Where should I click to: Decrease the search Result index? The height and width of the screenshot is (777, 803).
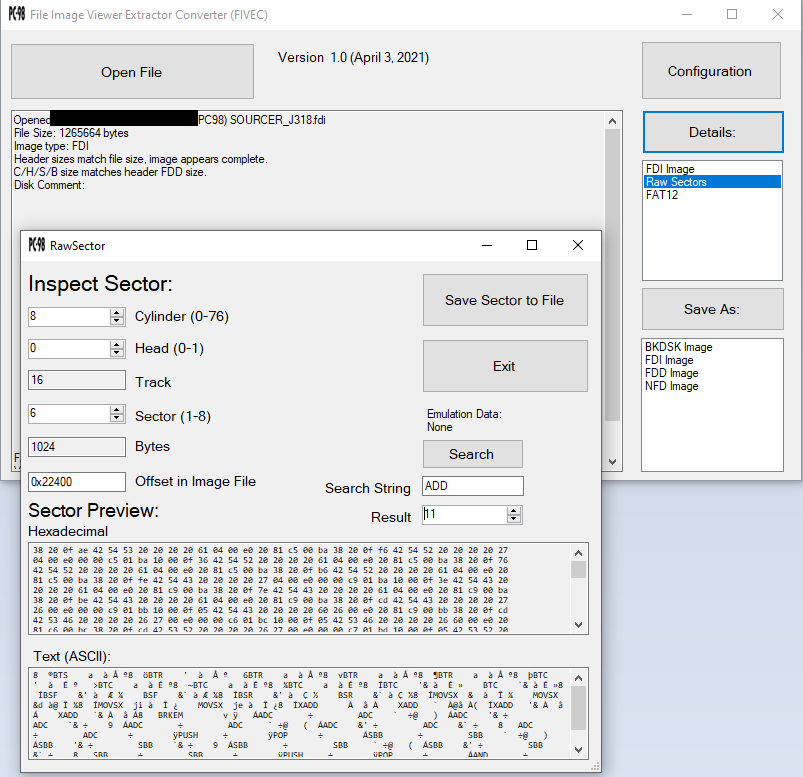[x=514, y=519]
